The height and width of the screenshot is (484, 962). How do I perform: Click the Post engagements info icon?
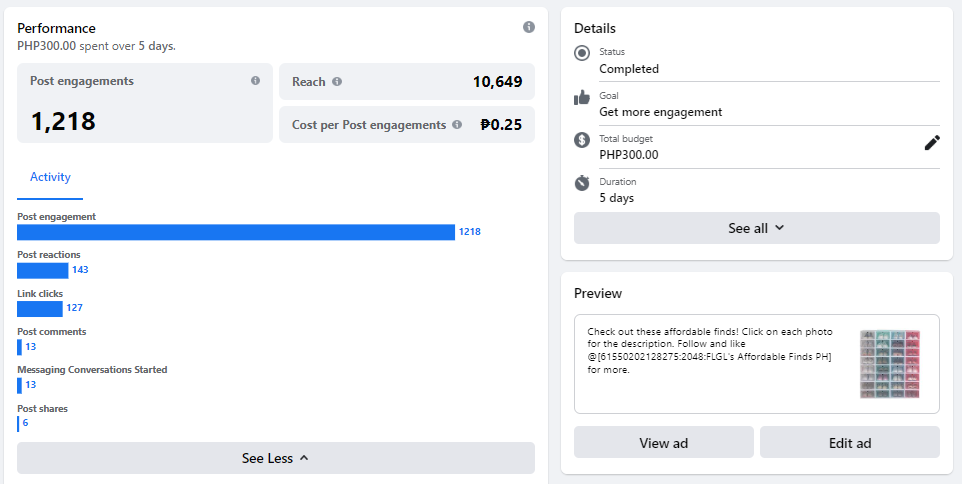point(255,81)
